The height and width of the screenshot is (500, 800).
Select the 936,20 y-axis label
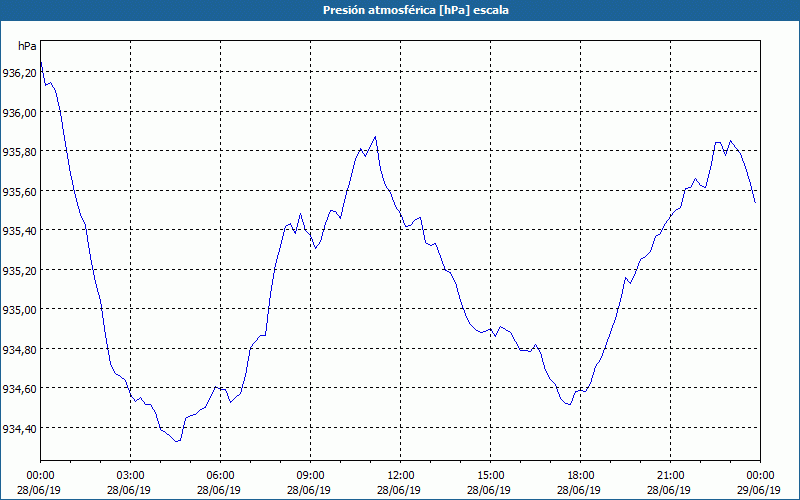[19, 73]
